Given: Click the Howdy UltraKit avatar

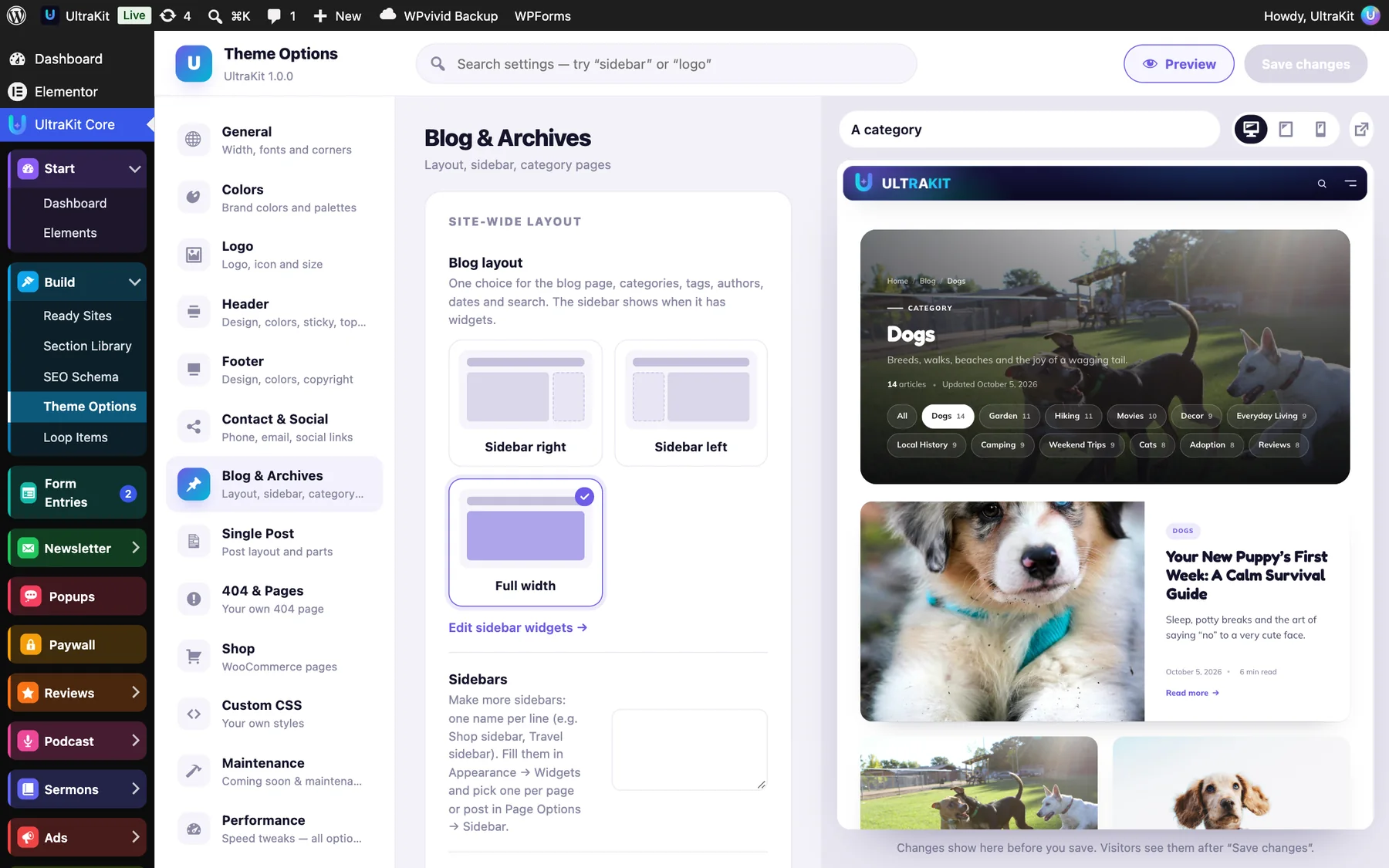Looking at the screenshot, I should [1370, 15].
